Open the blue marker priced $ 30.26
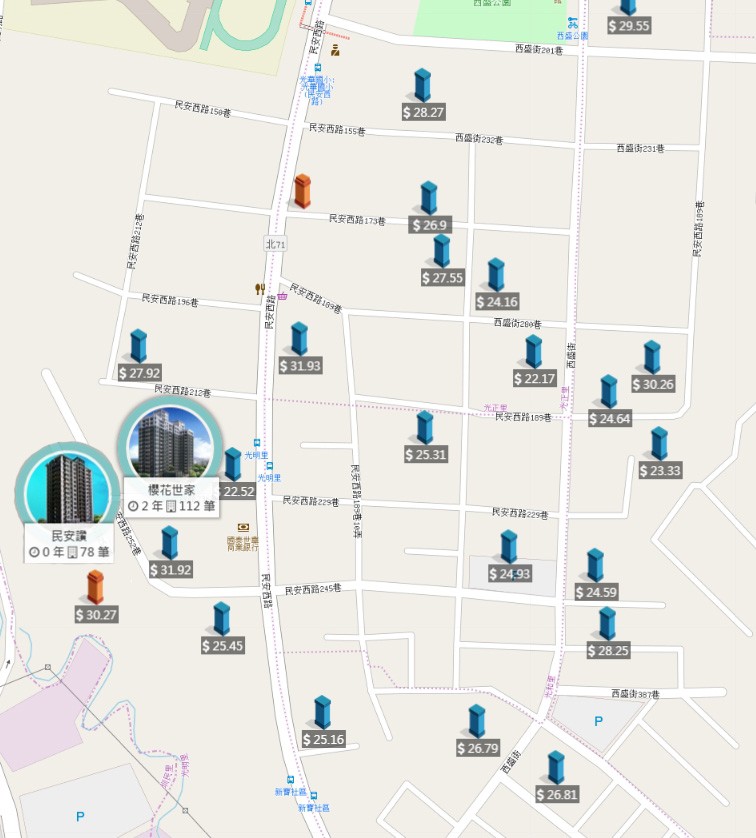This screenshot has height=838, width=756. click(x=652, y=357)
